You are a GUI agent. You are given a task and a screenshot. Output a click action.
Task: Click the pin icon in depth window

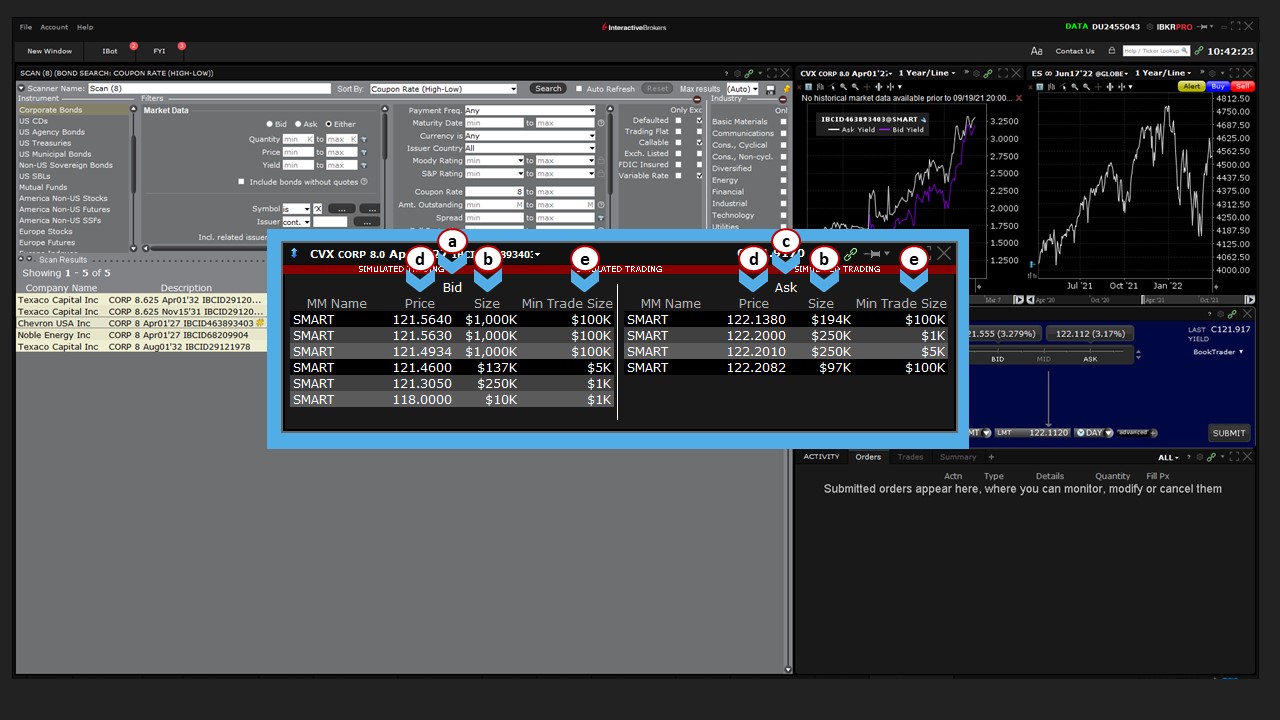(874, 255)
